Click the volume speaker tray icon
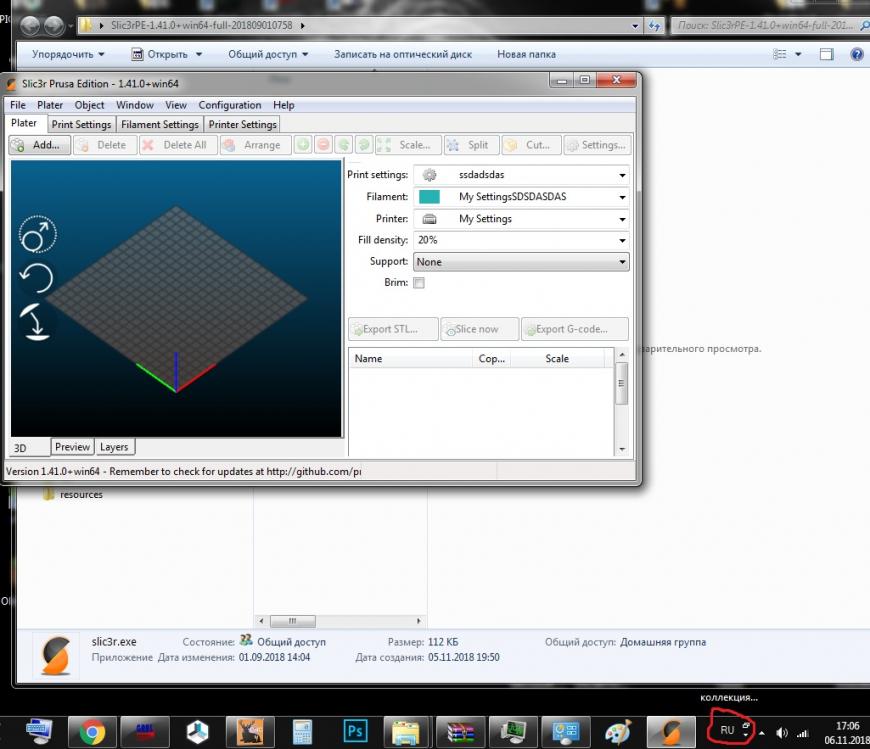The width and height of the screenshot is (870, 749). (x=782, y=733)
